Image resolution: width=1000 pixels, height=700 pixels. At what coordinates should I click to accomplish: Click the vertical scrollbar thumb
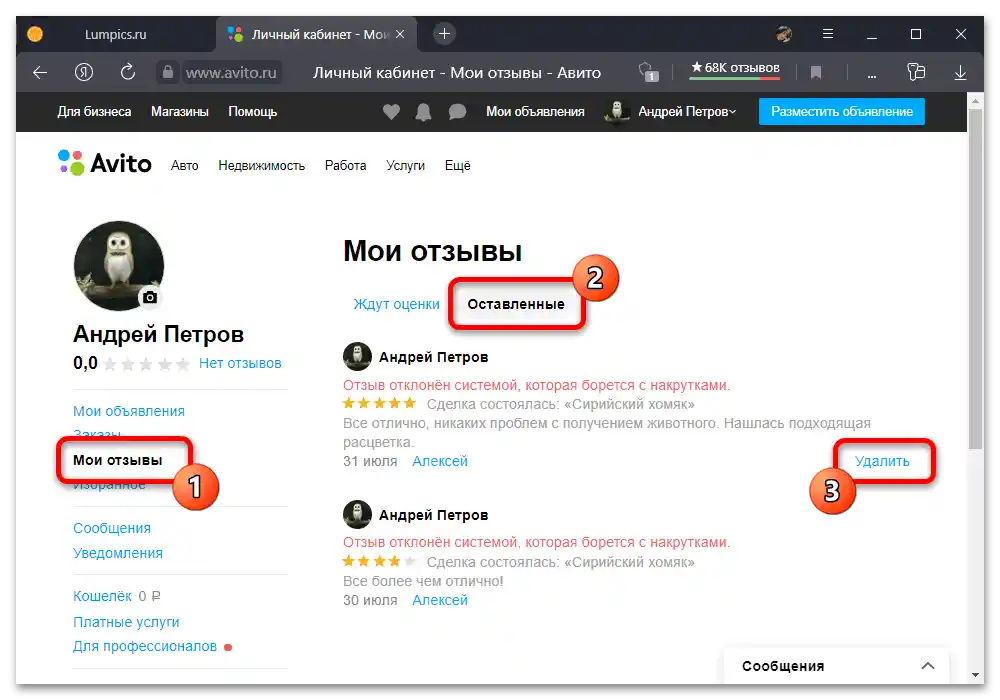coord(975,279)
